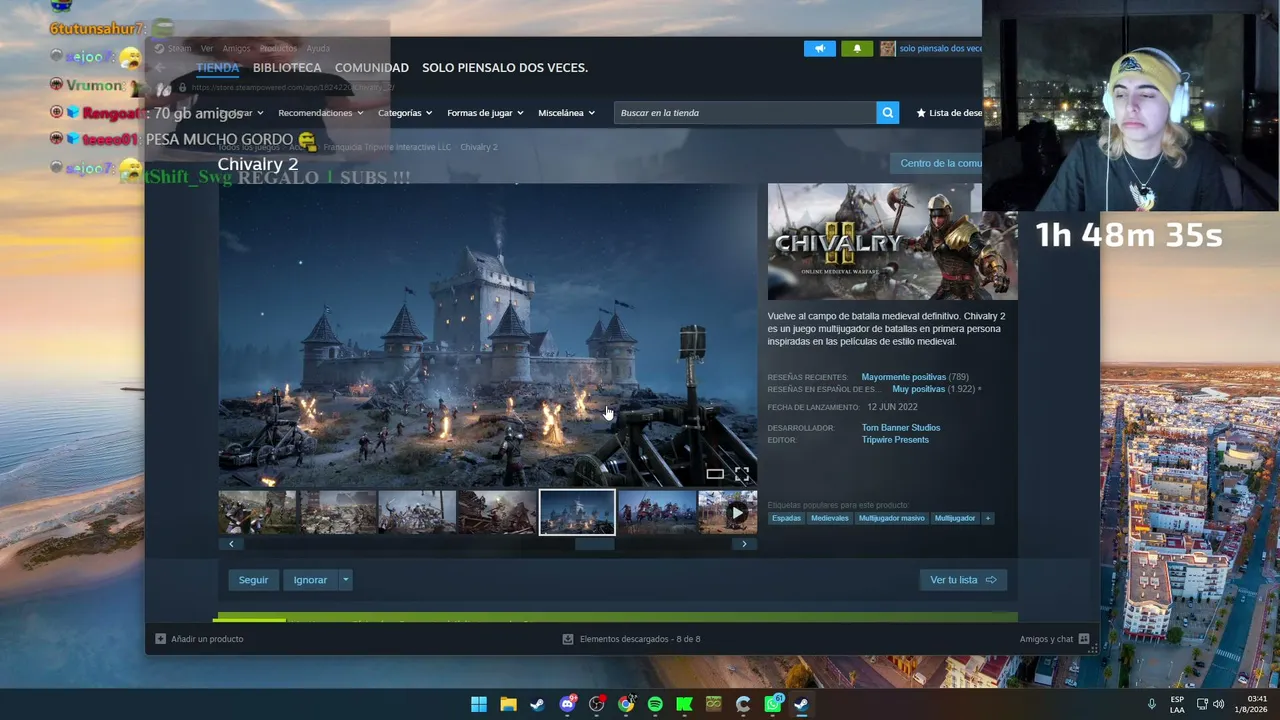Click Ver tu lista button
This screenshot has height=720, width=1280.
coord(963,580)
